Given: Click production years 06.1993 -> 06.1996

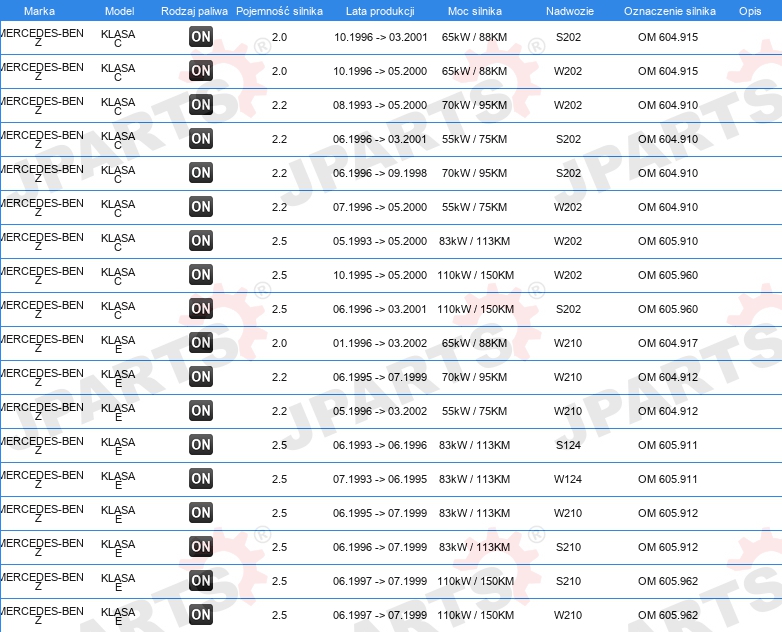Looking at the screenshot, I should coord(380,445).
